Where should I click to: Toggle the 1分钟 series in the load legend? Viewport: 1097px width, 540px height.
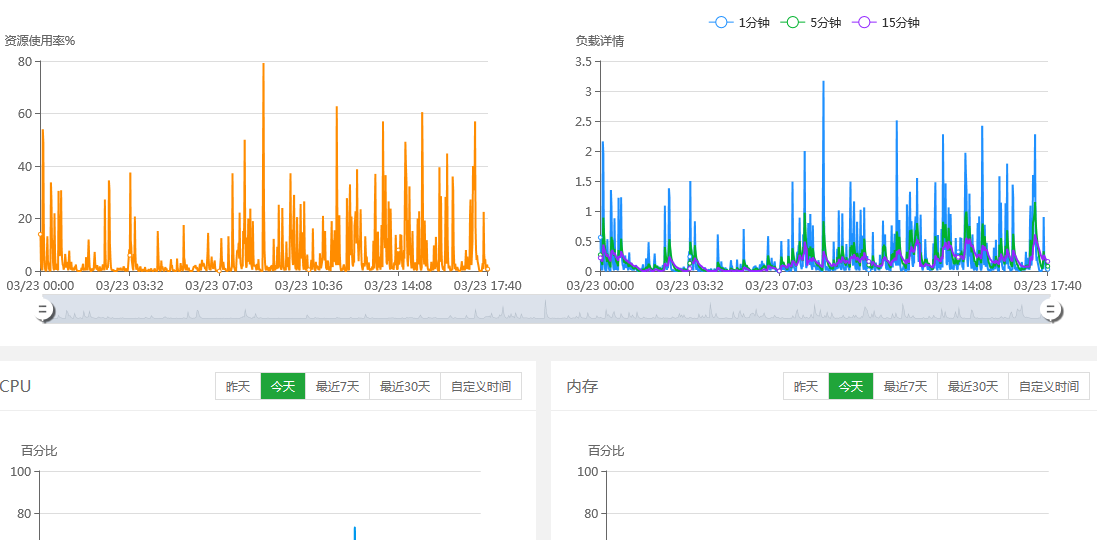739,22
